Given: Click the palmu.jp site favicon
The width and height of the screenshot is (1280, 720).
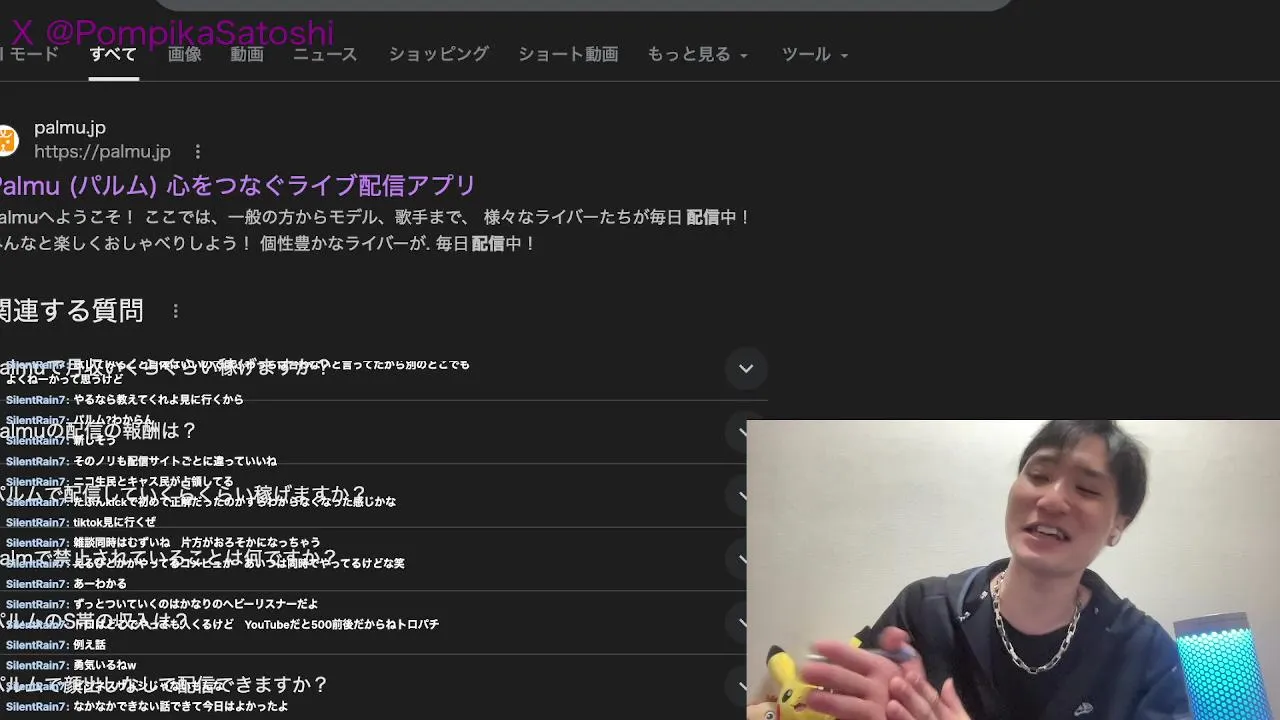Looking at the screenshot, I should click(x=8, y=140).
